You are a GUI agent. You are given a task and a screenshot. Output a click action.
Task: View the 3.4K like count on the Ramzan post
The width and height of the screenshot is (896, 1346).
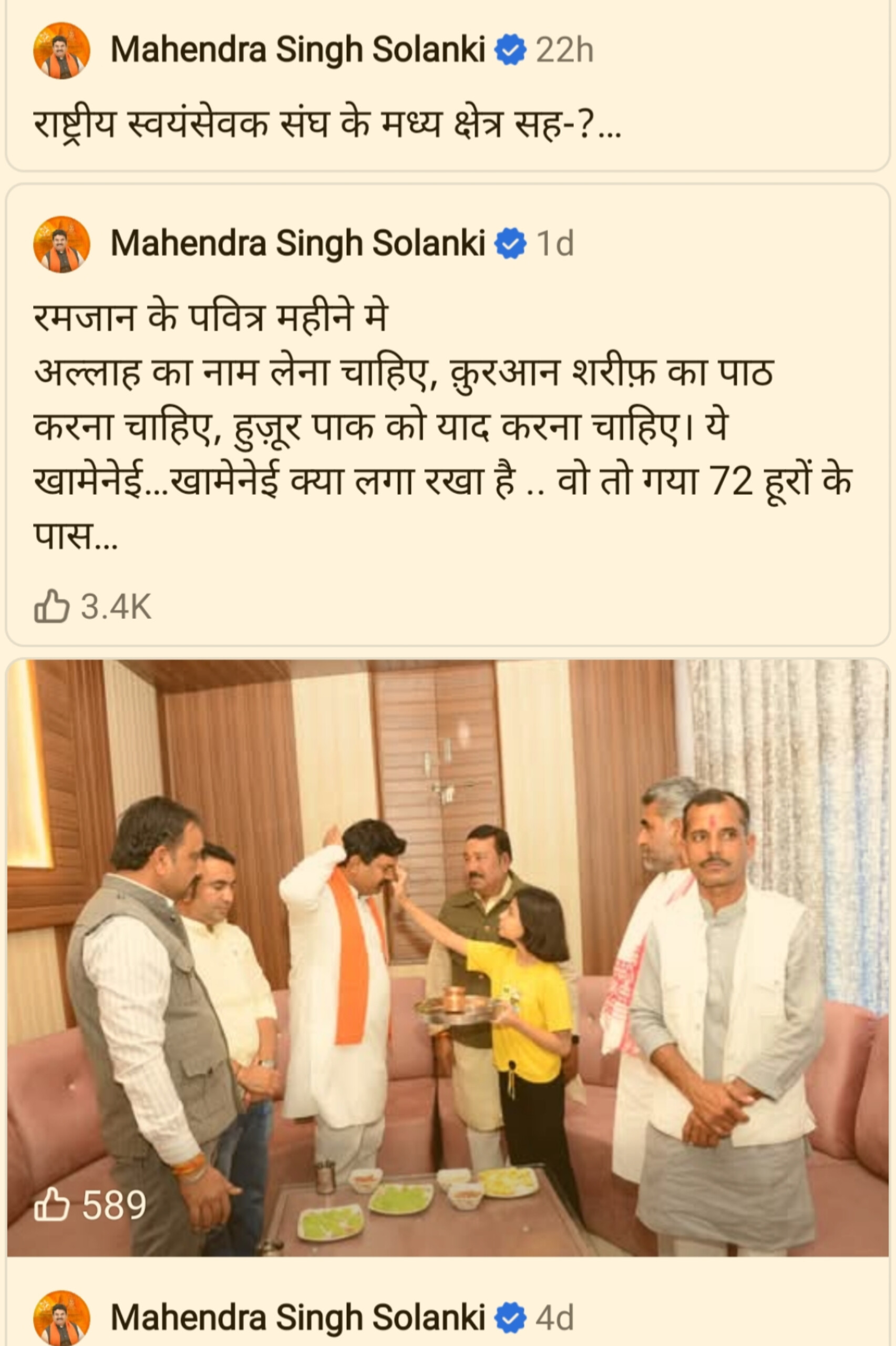pyautogui.click(x=116, y=606)
